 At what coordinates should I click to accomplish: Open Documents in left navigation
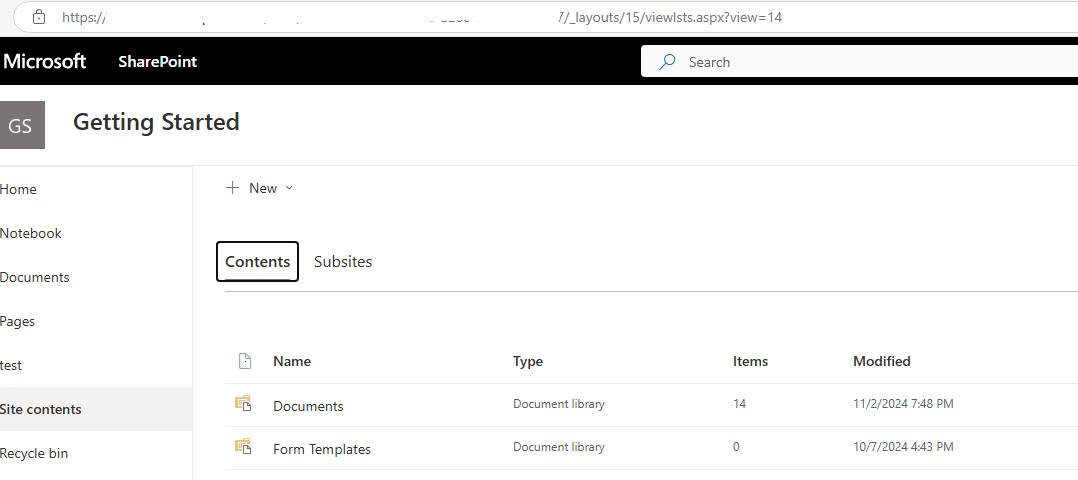[34, 277]
